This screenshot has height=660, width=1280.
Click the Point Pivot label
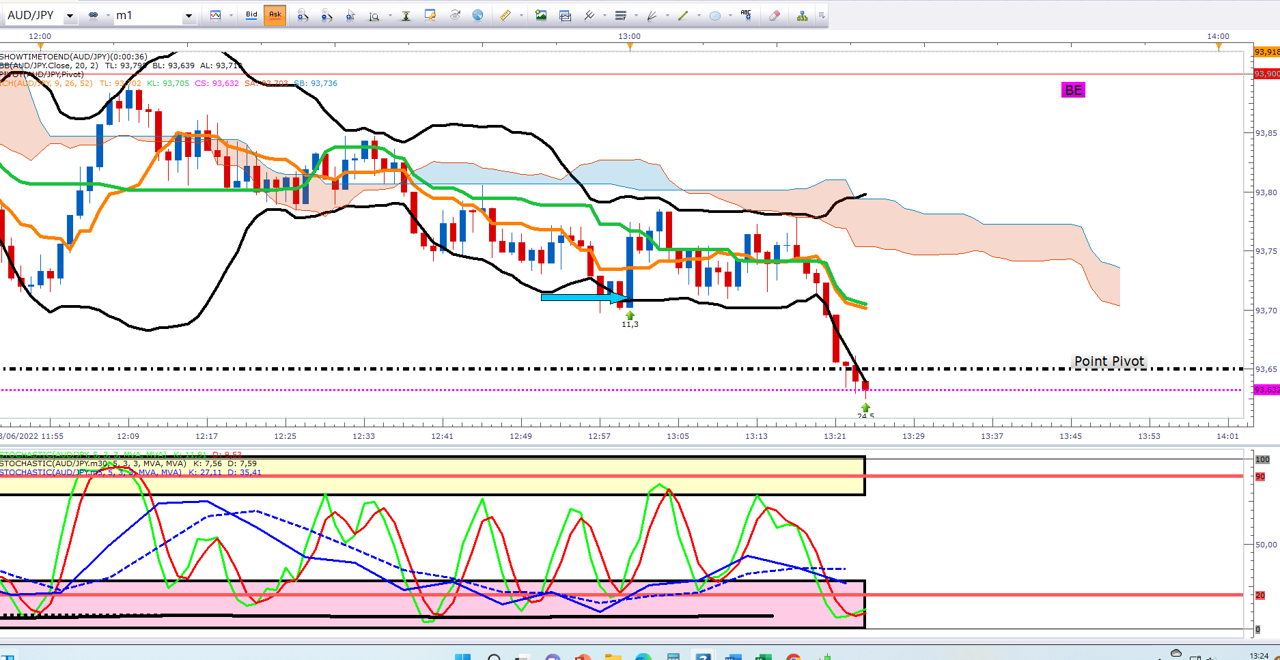(1109, 361)
